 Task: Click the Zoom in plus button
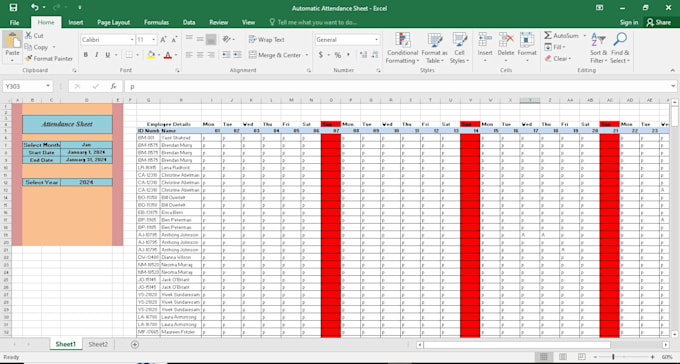click(x=652, y=357)
